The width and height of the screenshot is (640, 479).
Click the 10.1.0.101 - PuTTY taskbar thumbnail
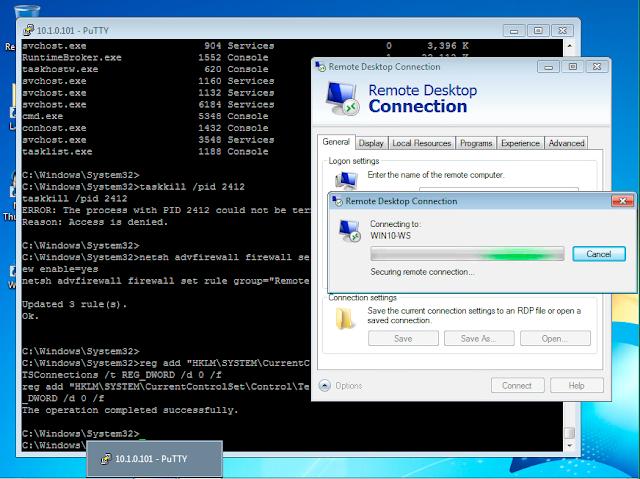(x=154, y=459)
